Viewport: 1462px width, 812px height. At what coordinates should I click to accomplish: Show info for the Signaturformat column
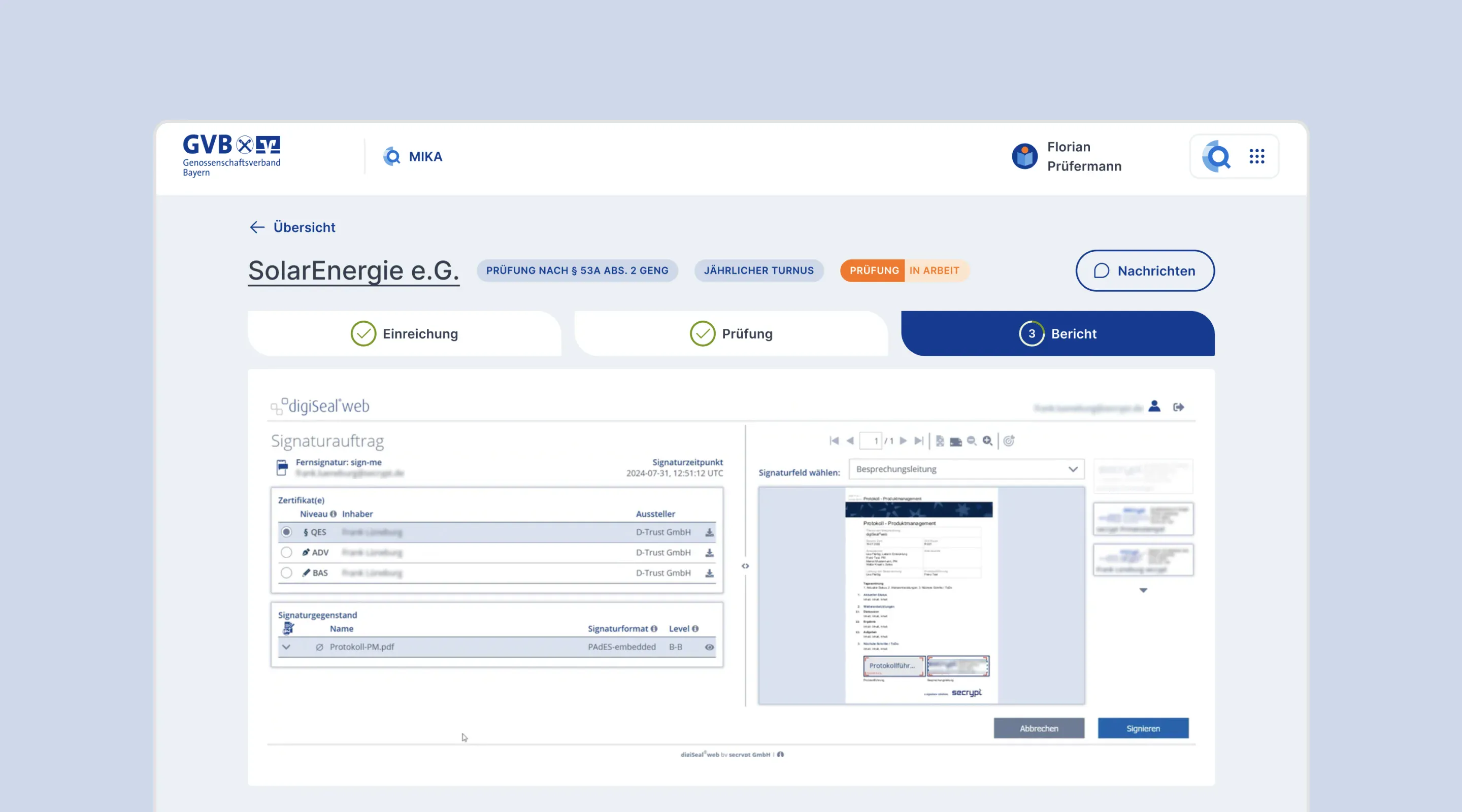[654, 629]
